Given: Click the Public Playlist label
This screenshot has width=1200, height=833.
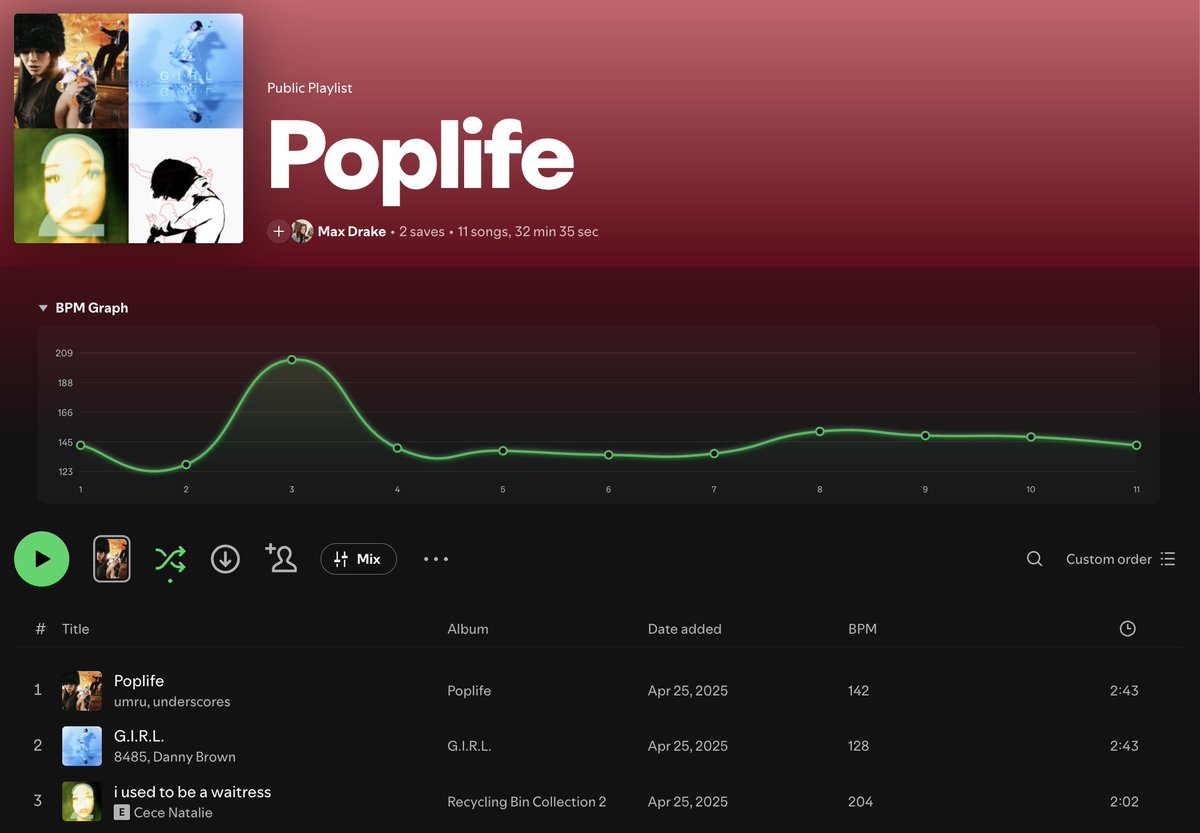Looking at the screenshot, I should pyautogui.click(x=310, y=88).
